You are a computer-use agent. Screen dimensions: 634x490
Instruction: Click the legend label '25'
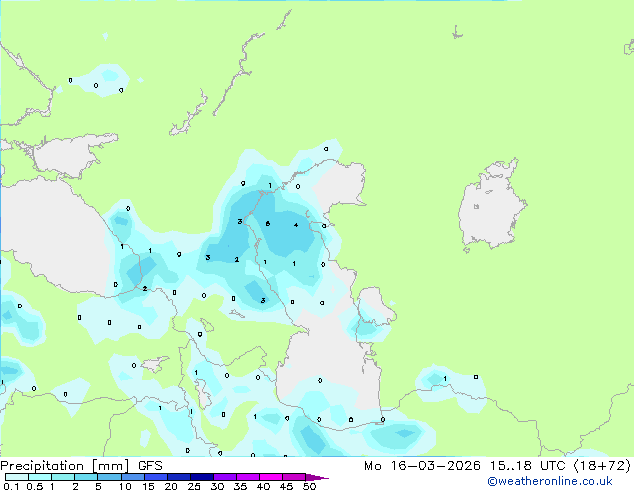pyautogui.click(x=194, y=486)
